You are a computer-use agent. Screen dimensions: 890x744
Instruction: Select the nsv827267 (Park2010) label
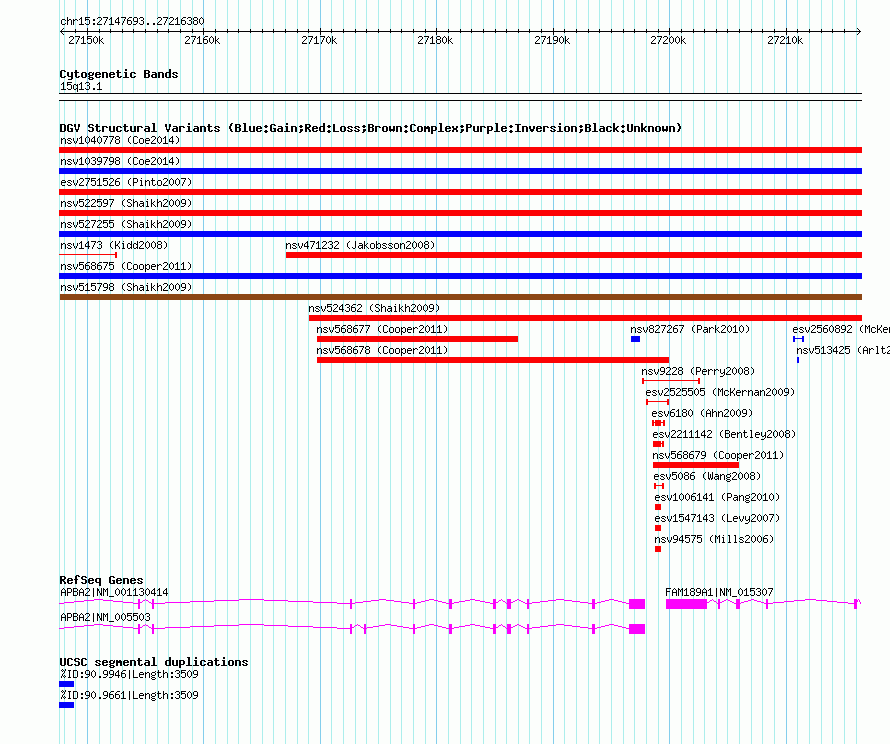coord(690,329)
